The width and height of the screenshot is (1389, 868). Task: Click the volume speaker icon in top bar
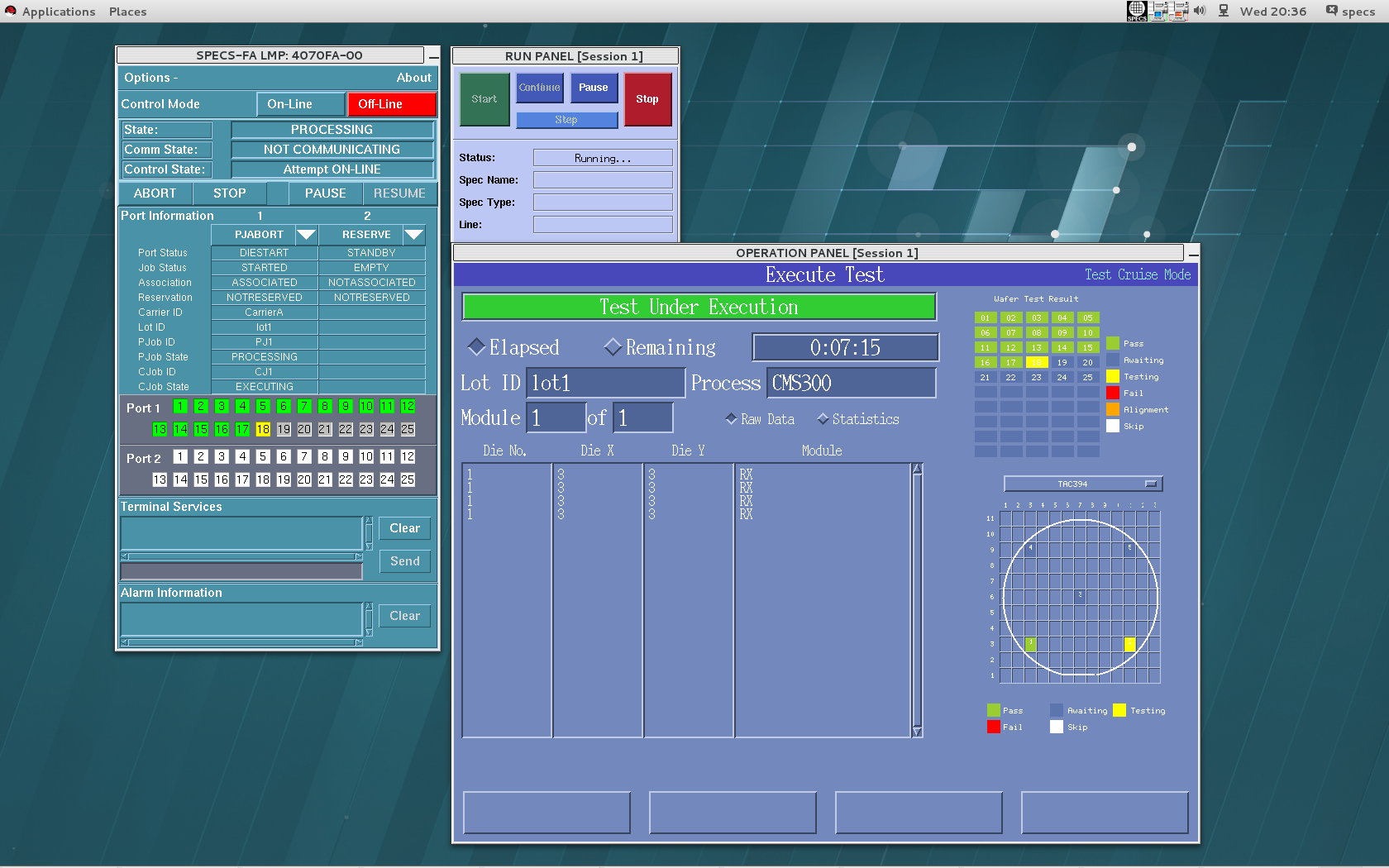(1200, 11)
